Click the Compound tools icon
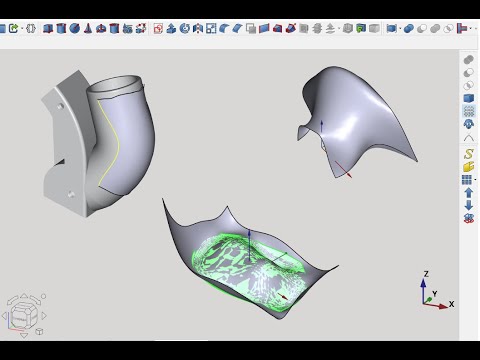Image resolution: width=480 pixels, height=360 pixels. [x=391, y=28]
